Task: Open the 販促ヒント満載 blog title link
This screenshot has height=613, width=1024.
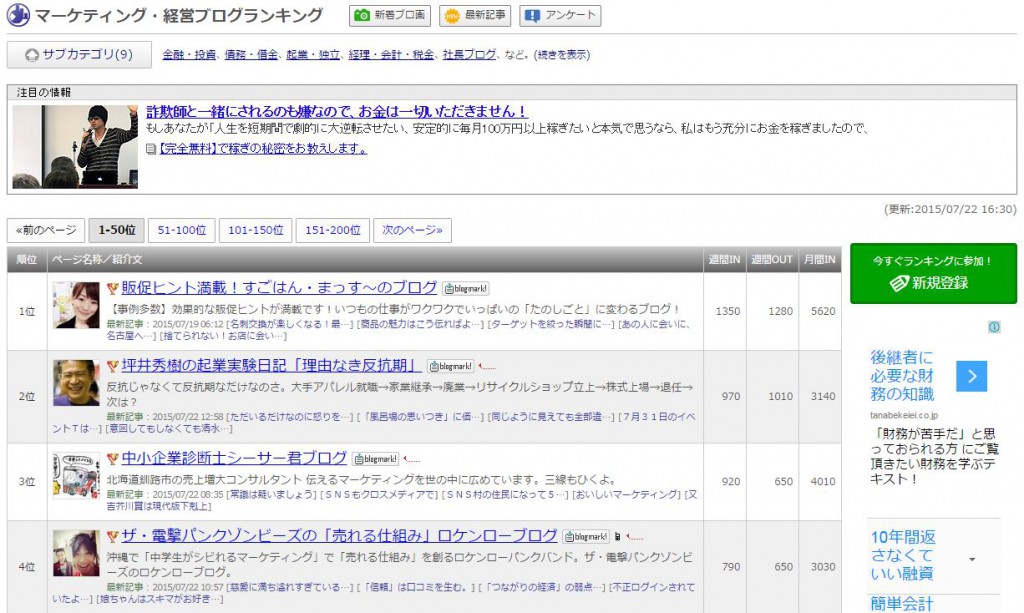Action: coord(279,287)
